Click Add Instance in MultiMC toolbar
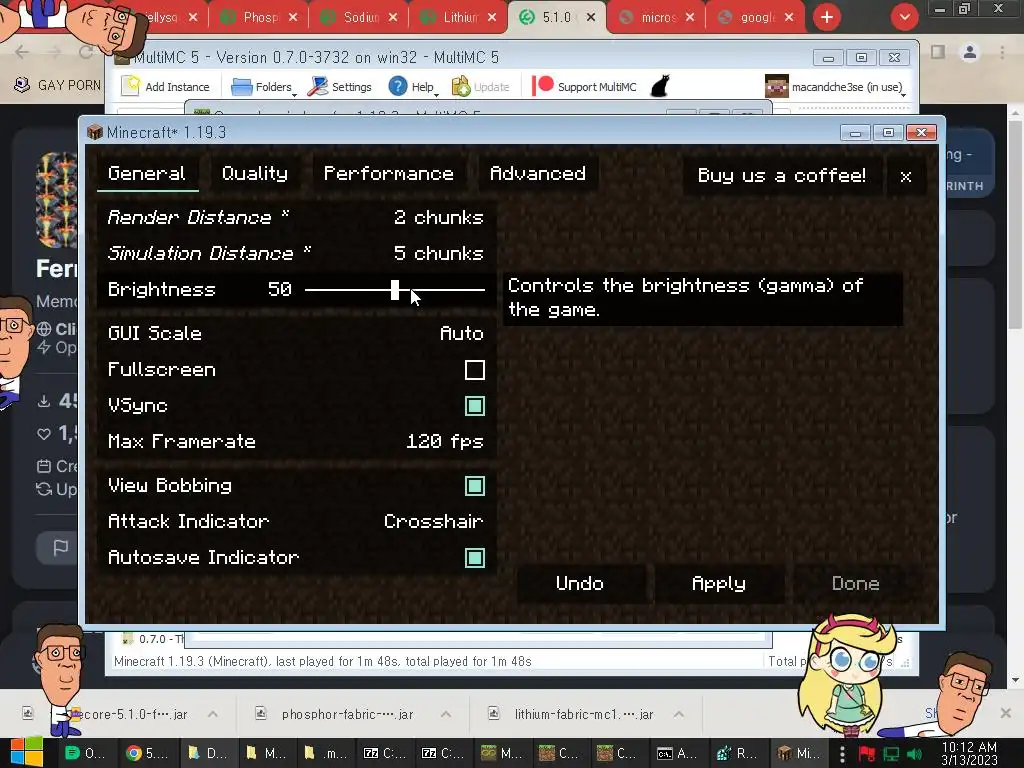Image resolution: width=1024 pixels, height=768 pixels. pos(166,87)
